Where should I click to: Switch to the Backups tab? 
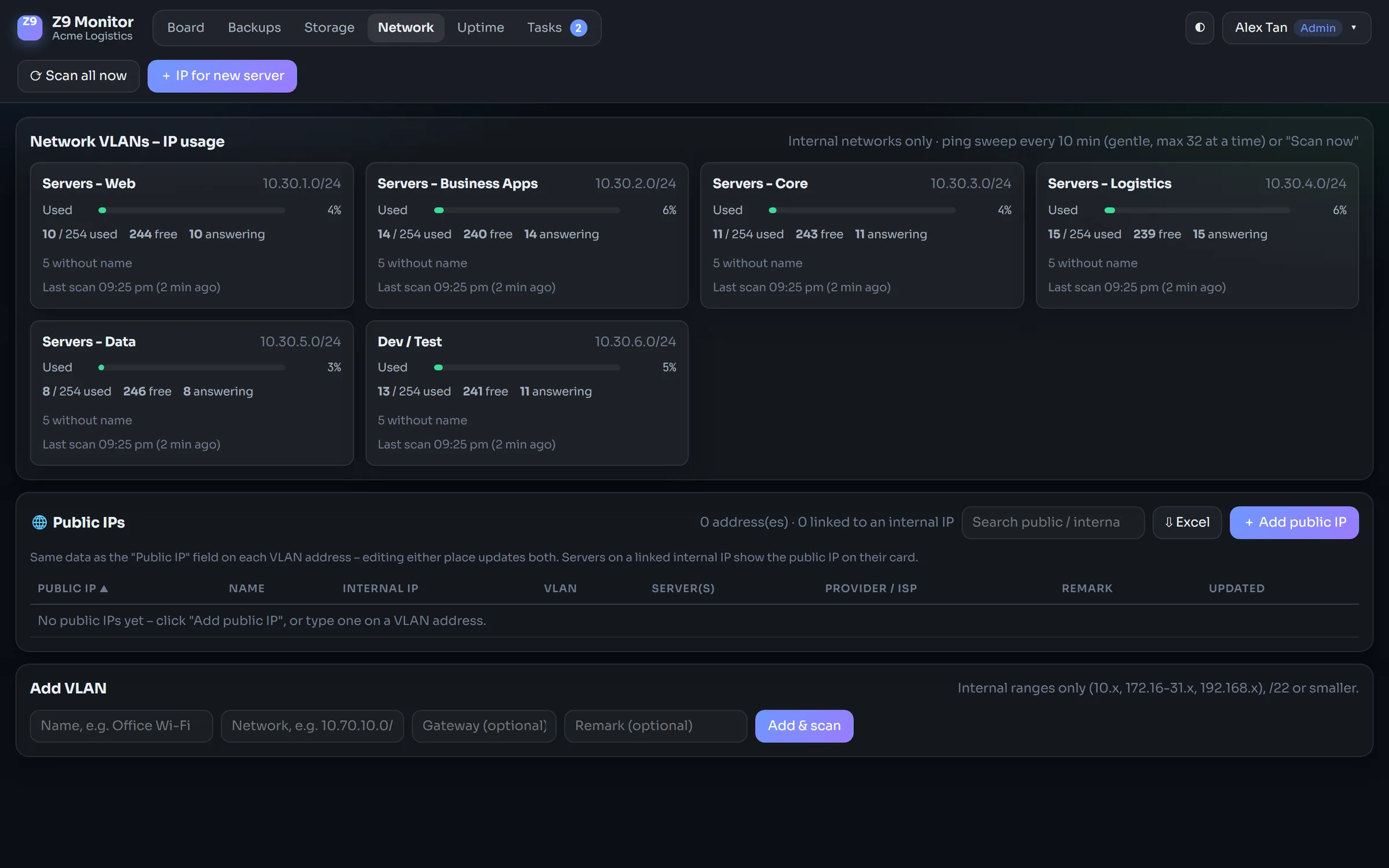click(x=254, y=28)
